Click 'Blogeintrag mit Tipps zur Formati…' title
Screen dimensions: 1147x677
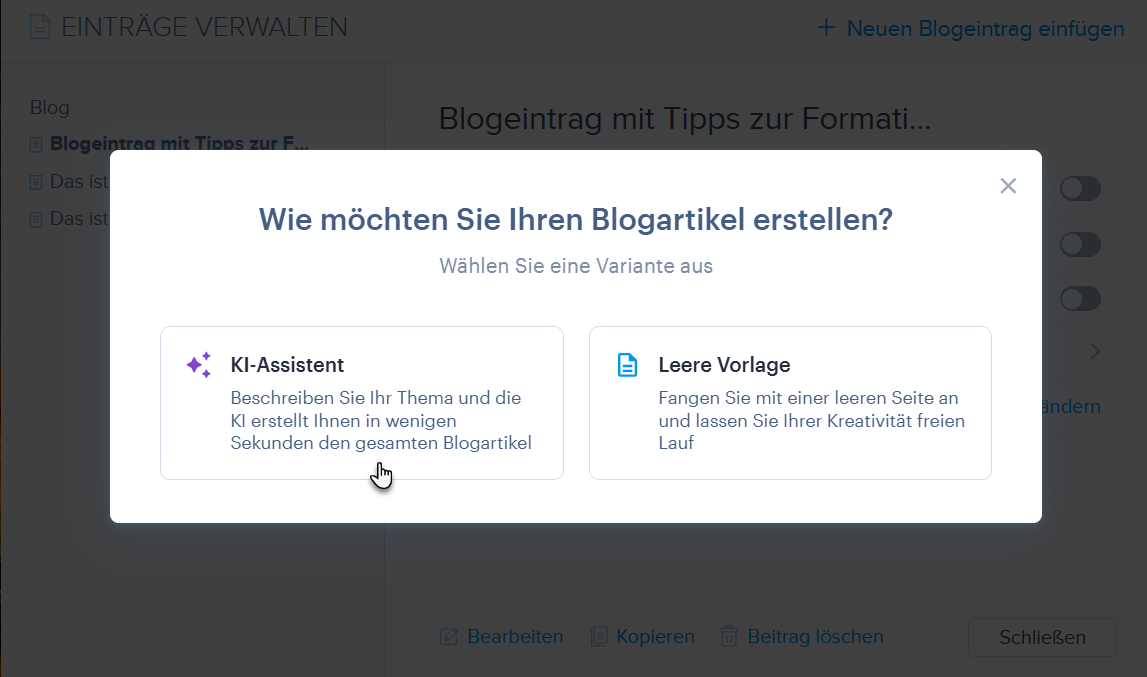pyautogui.click(x=685, y=118)
